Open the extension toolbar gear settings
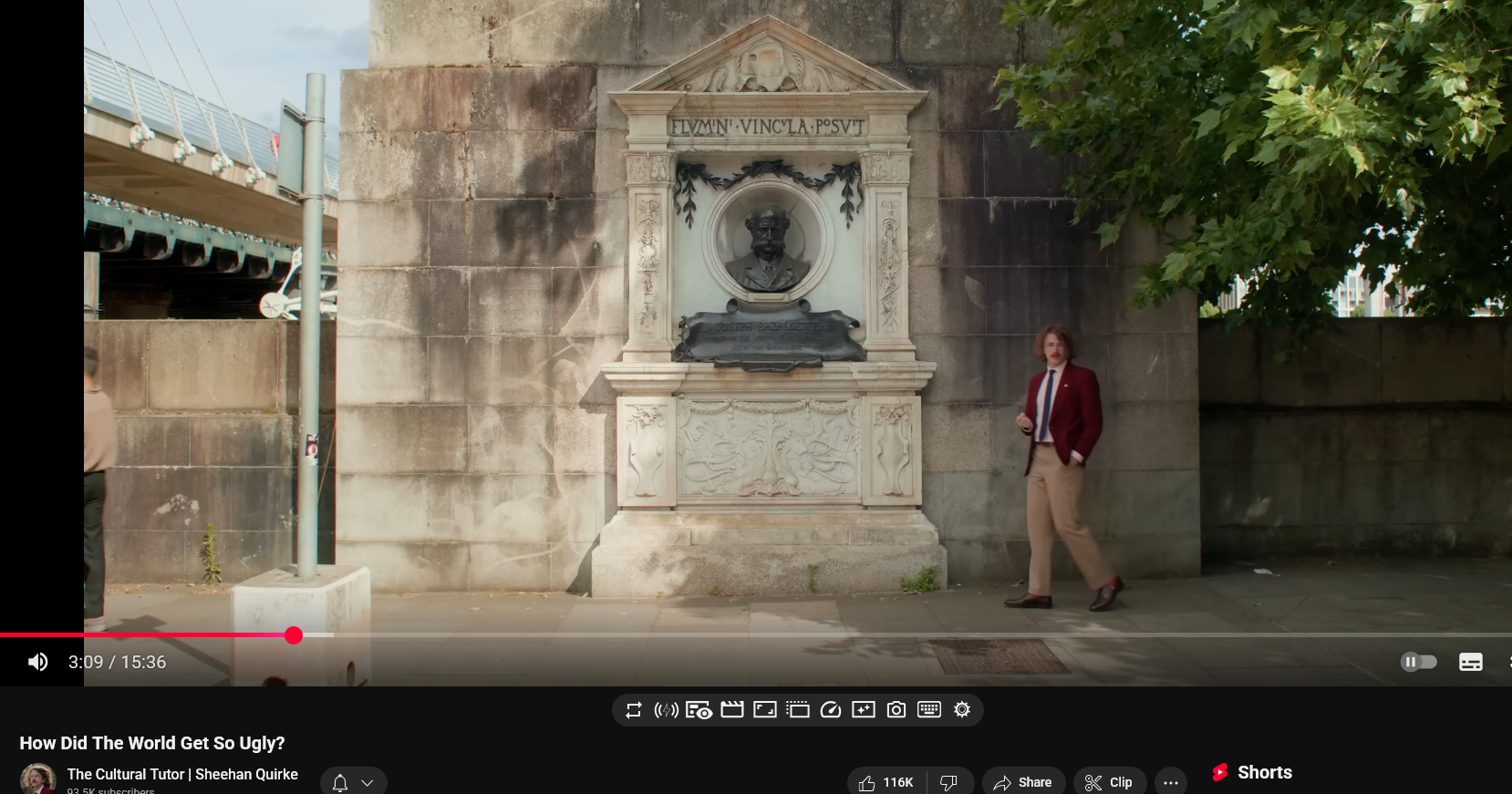 click(x=962, y=709)
